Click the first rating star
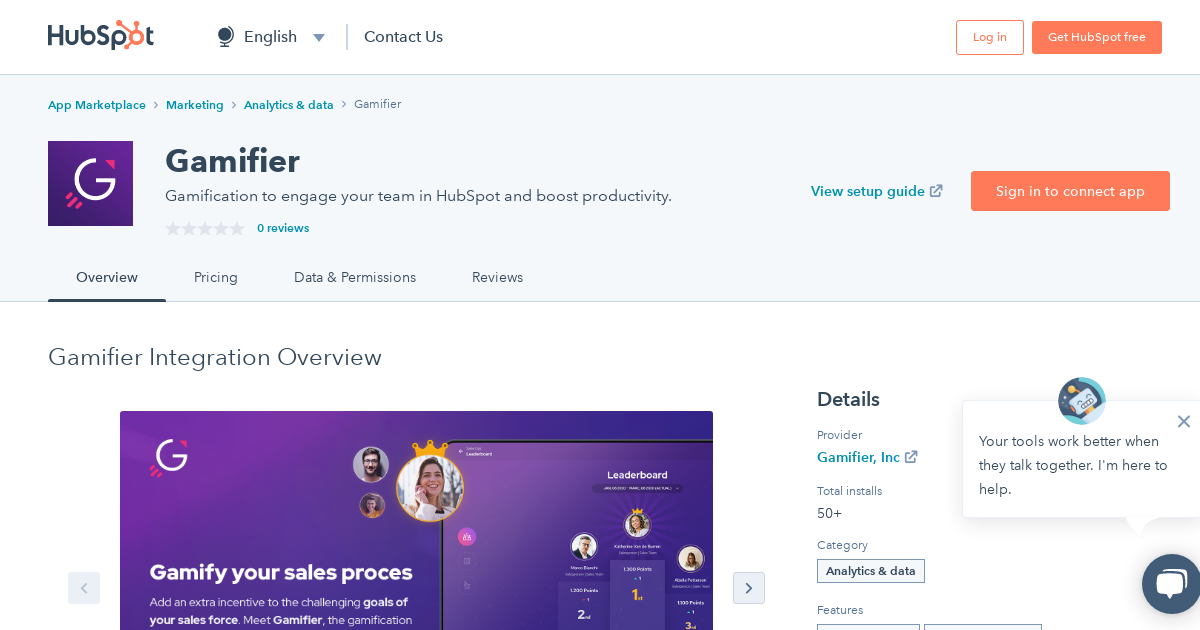Image resolution: width=1200 pixels, height=630 pixels. tap(173, 228)
